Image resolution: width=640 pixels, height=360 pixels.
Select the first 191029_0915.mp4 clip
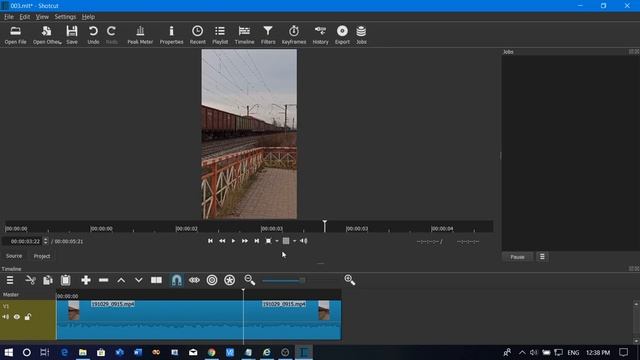150,320
